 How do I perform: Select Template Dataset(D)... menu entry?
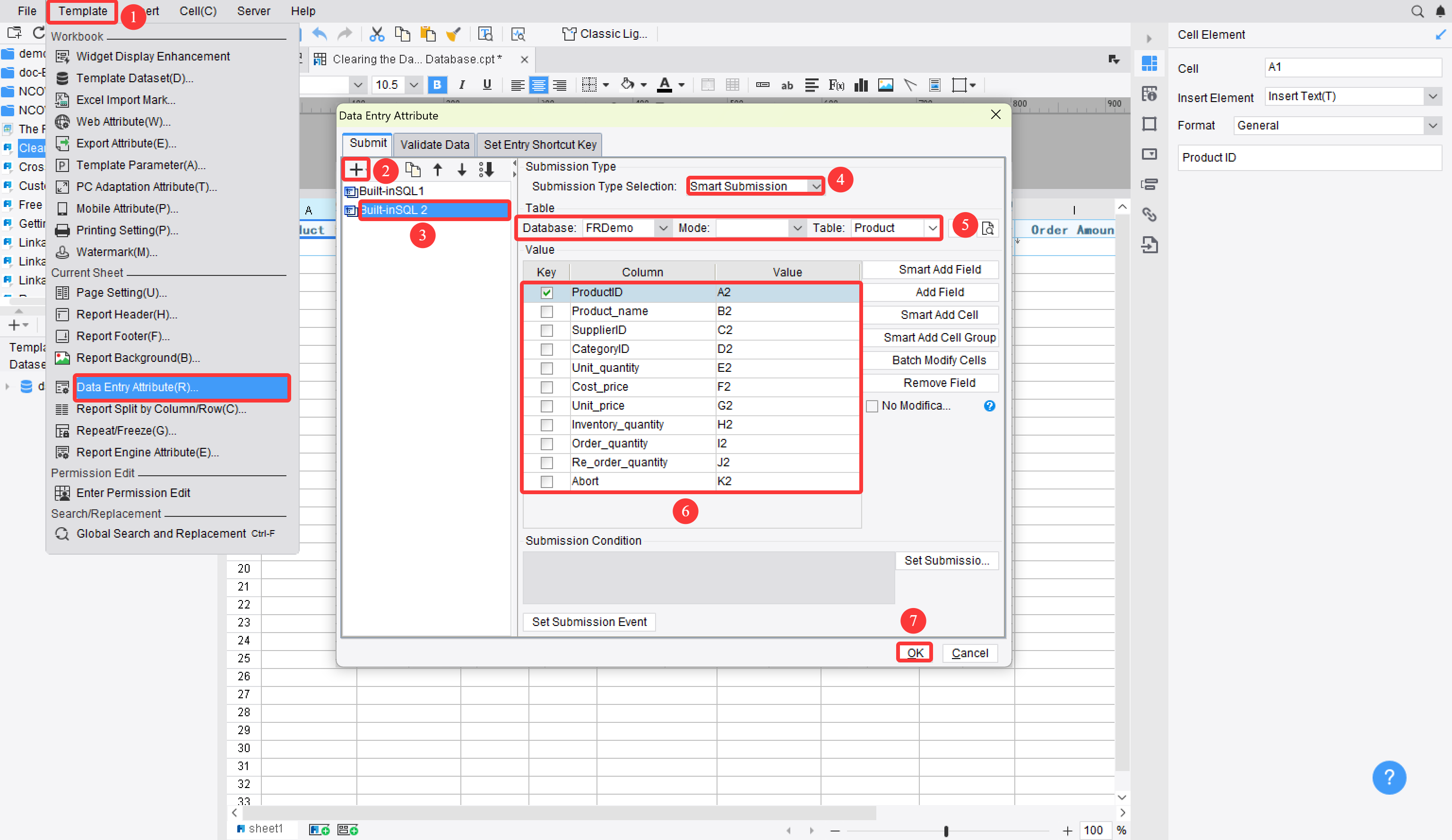135,78
